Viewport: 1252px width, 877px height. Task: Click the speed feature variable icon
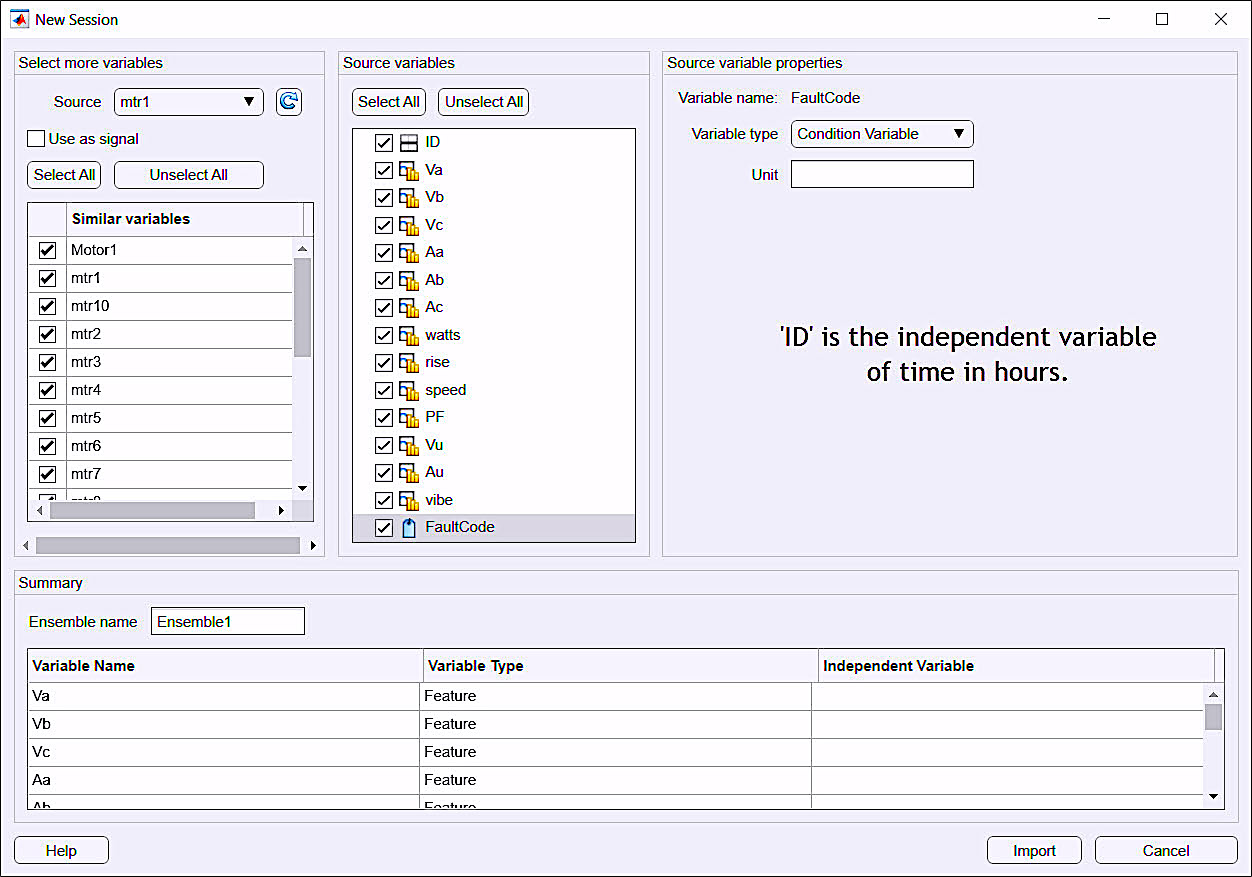[x=408, y=390]
